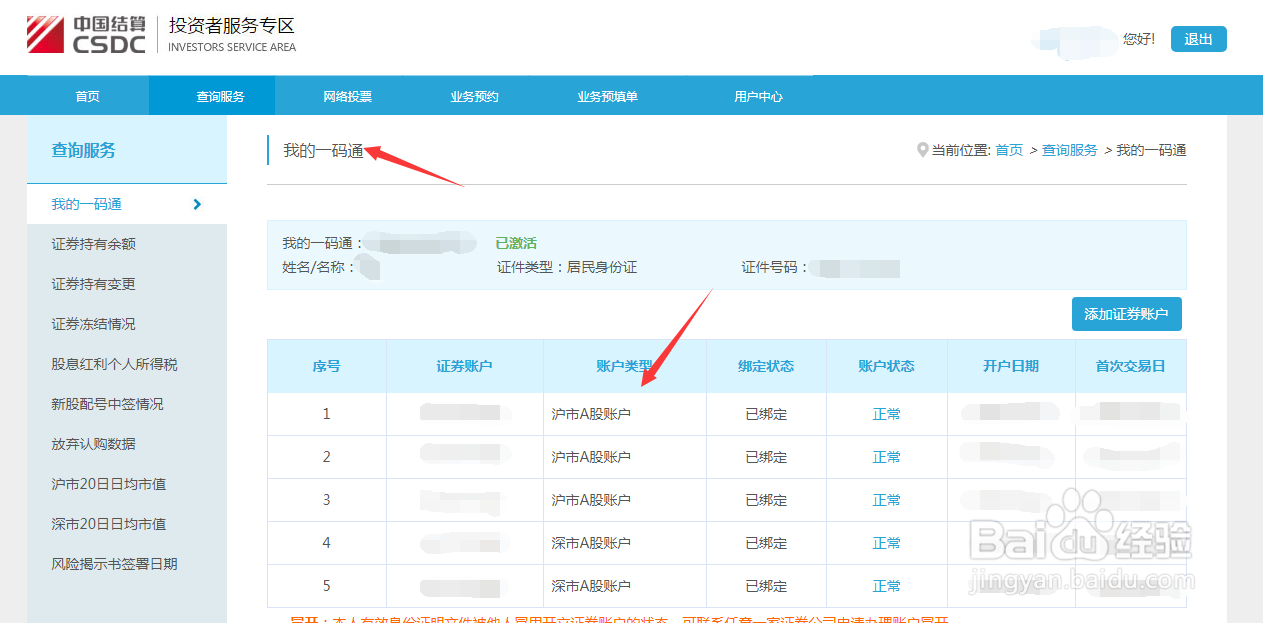Select 证券持有余额 in sidebar
Image resolution: width=1263 pixels, height=623 pixels.
click(94, 244)
